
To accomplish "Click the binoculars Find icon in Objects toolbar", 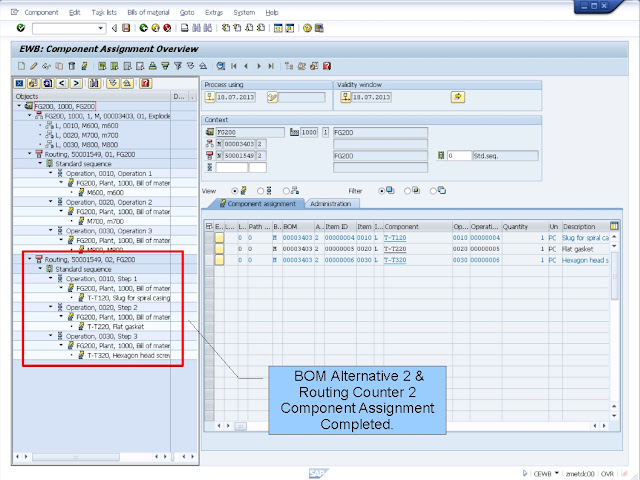I will tap(94, 83).
